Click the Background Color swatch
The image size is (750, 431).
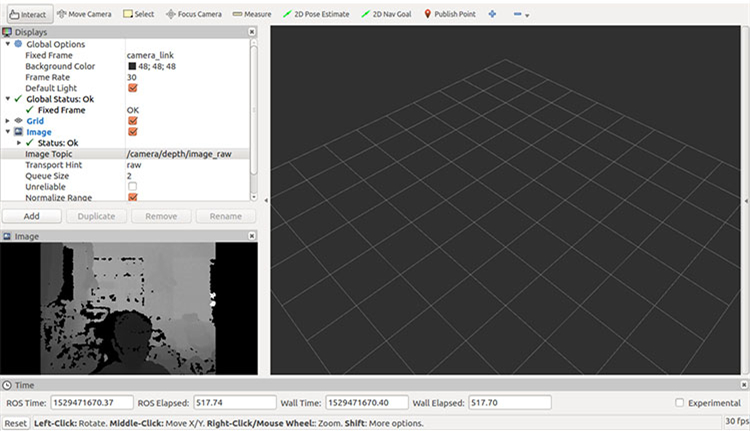coord(131,66)
